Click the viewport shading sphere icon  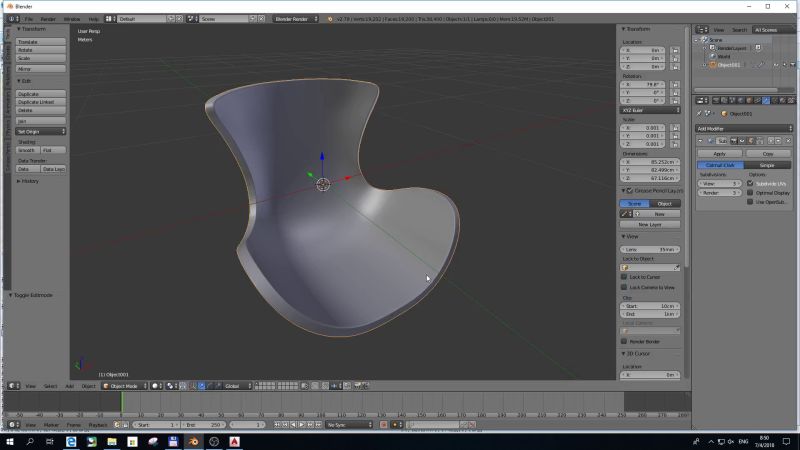tap(155, 386)
